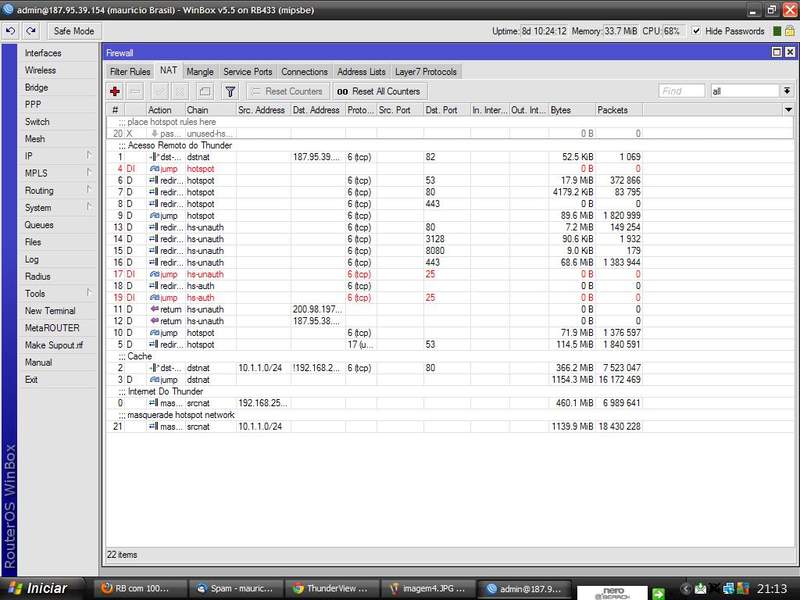Viewport: 800px width, 600px height.
Task: Toggle the Hide Passwords checkbox
Action: click(x=696, y=31)
